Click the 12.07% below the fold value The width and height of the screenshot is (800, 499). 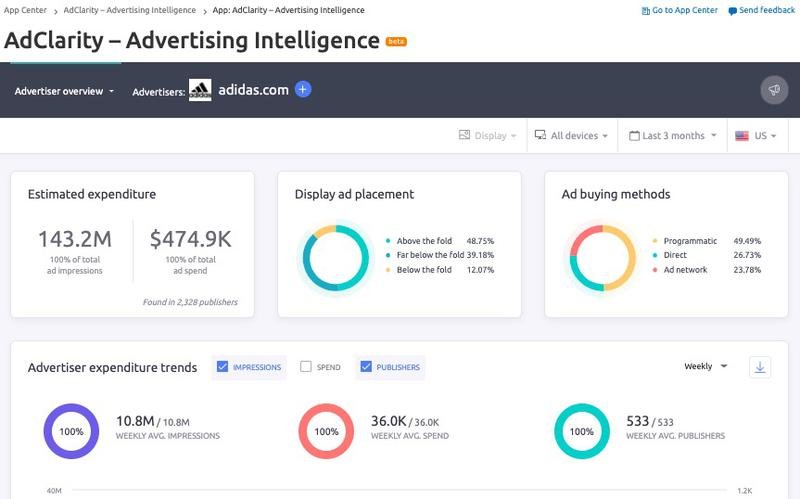480,270
